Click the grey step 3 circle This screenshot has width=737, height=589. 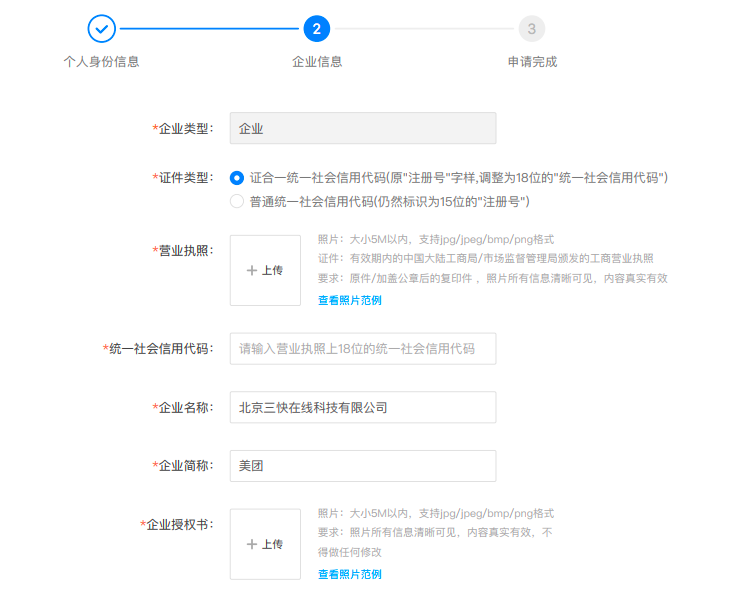(532, 29)
